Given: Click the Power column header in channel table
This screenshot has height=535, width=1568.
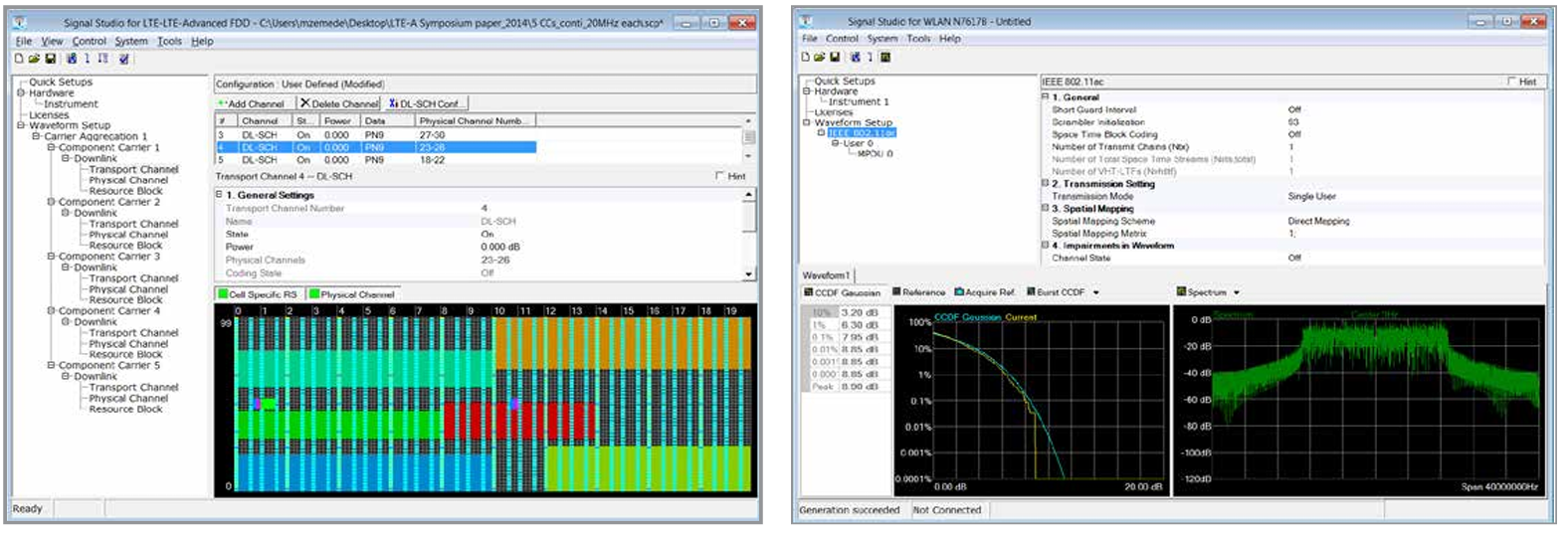Looking at the screenshot, I should click(x=339, y=120).
